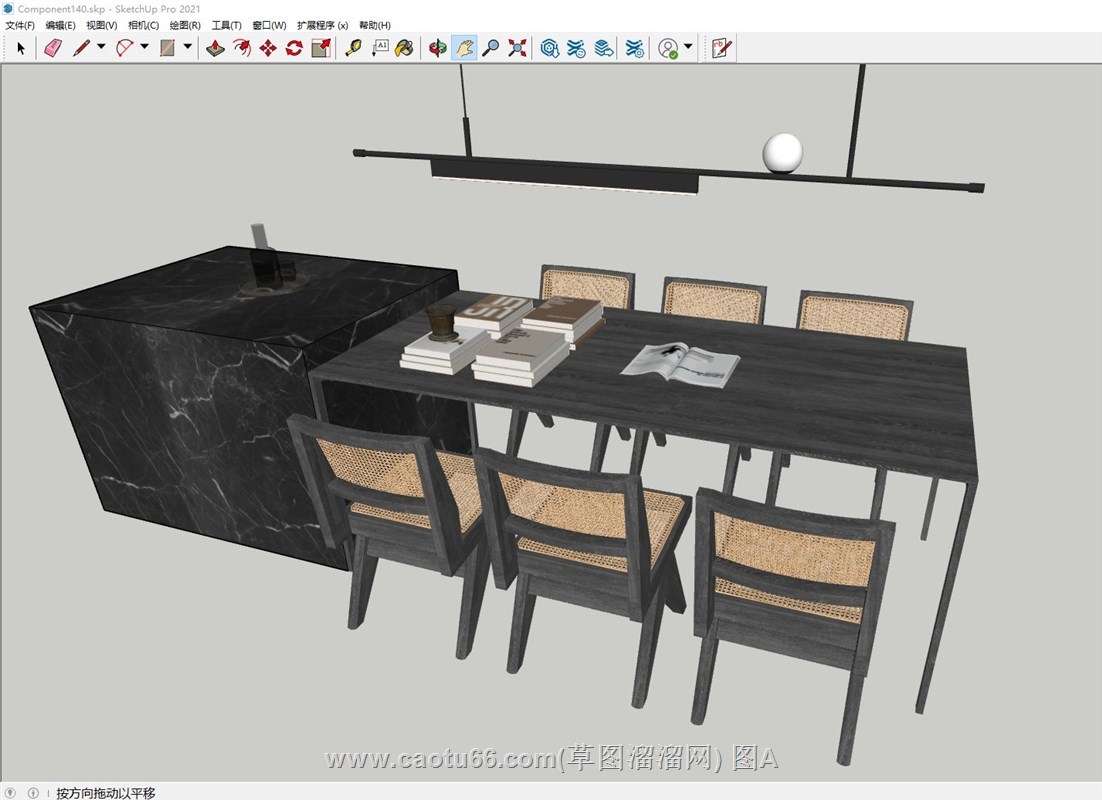Choose the red Move tool

pos(268,47)
